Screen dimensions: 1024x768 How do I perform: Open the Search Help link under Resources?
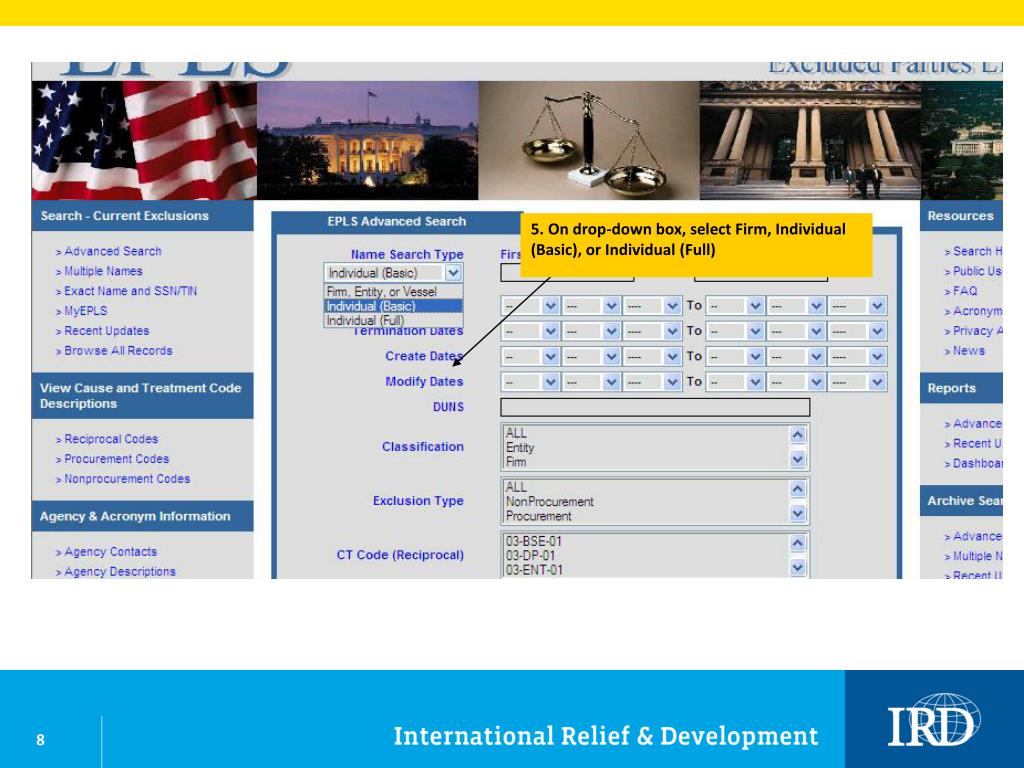tap(977, 251)
